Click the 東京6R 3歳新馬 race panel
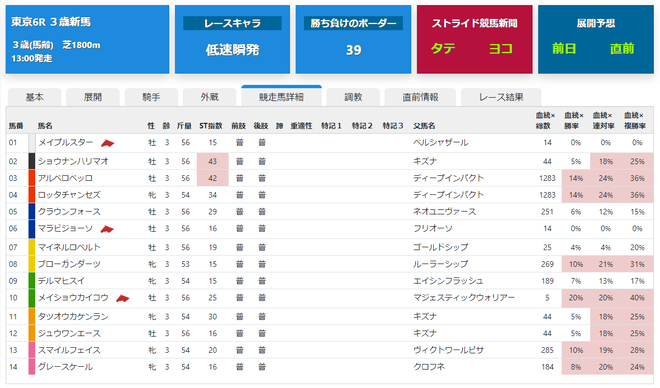The width and height of the screenshot is (660, 388). (88, 40)
